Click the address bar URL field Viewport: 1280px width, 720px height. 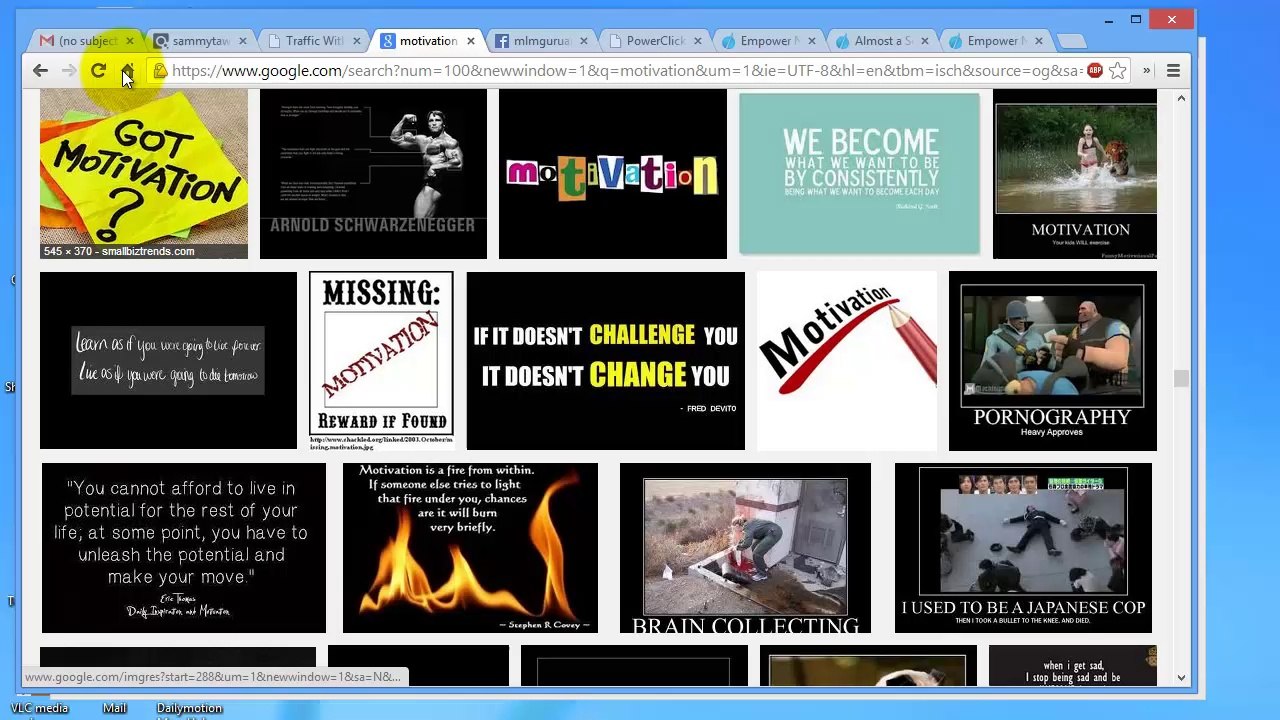point(626,71)
